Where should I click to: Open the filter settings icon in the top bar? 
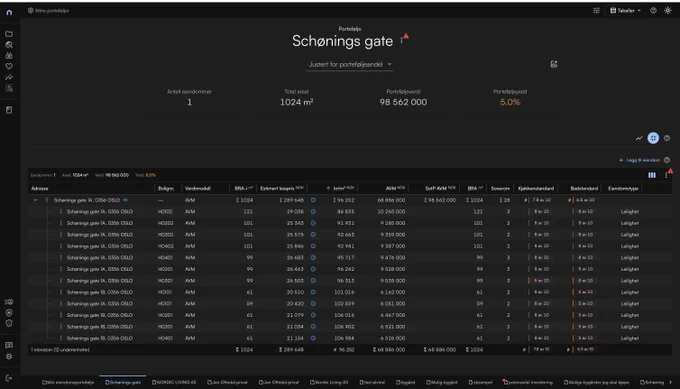[x=596, y=10]
